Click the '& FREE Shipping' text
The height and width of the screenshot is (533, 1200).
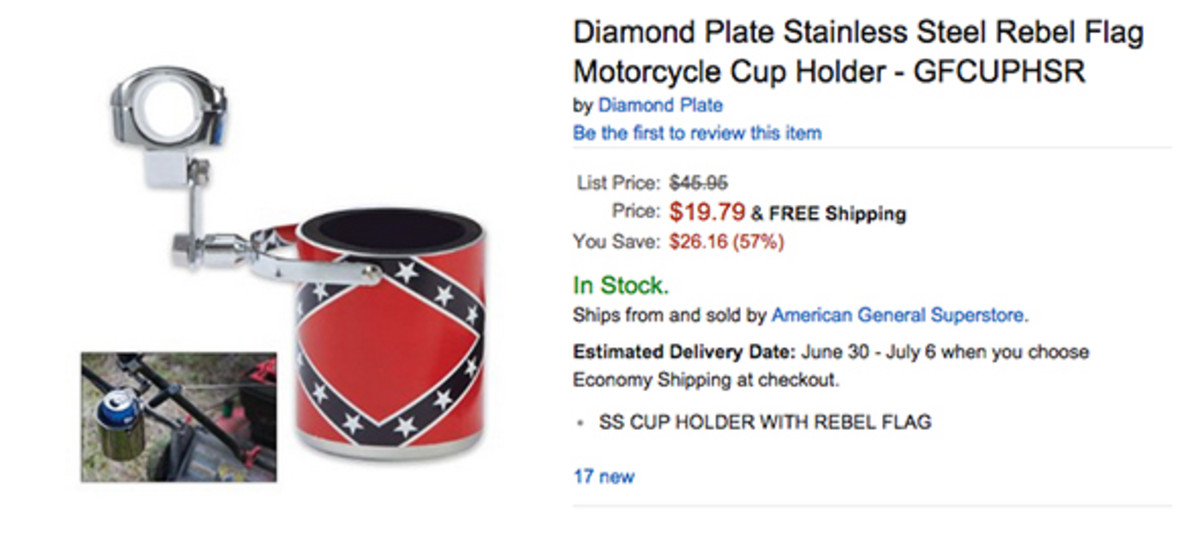pyautogui.click(x=828, y=213)
